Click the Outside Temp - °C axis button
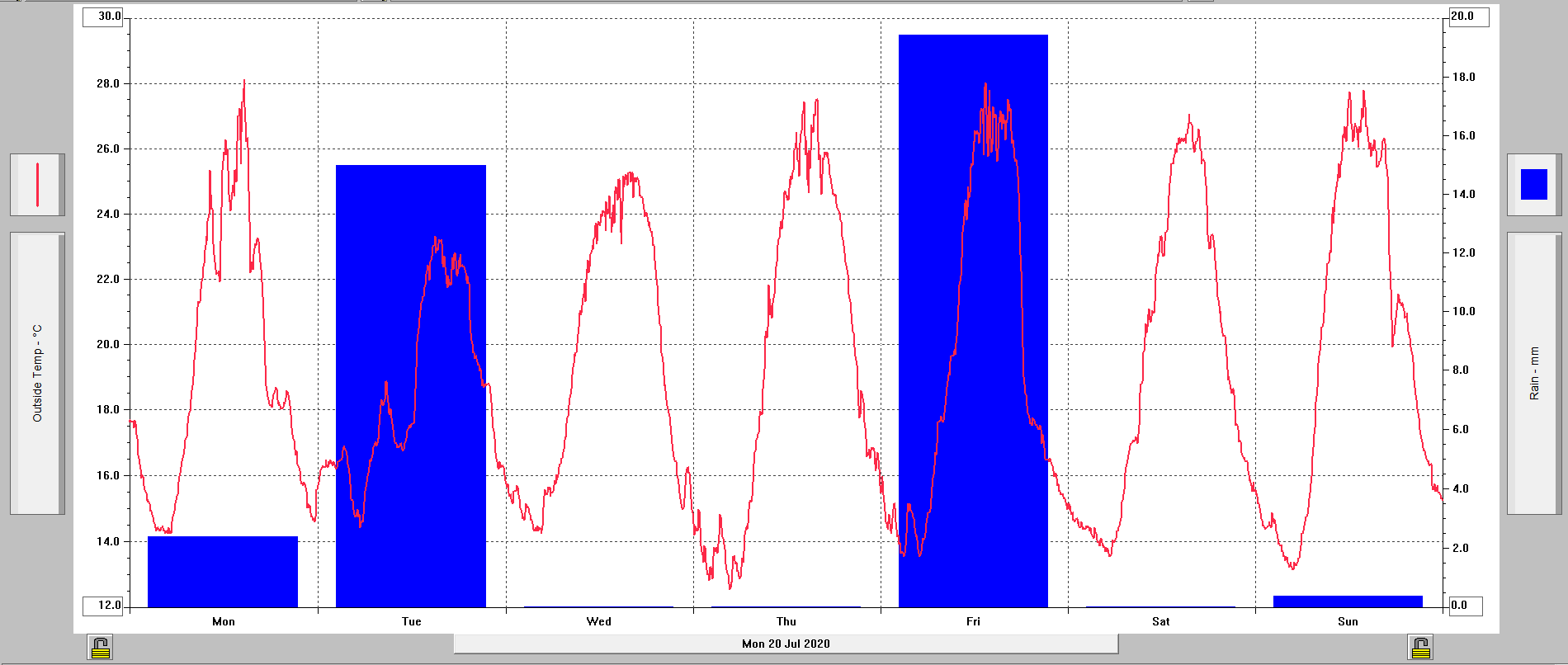 tap(37, 374)
